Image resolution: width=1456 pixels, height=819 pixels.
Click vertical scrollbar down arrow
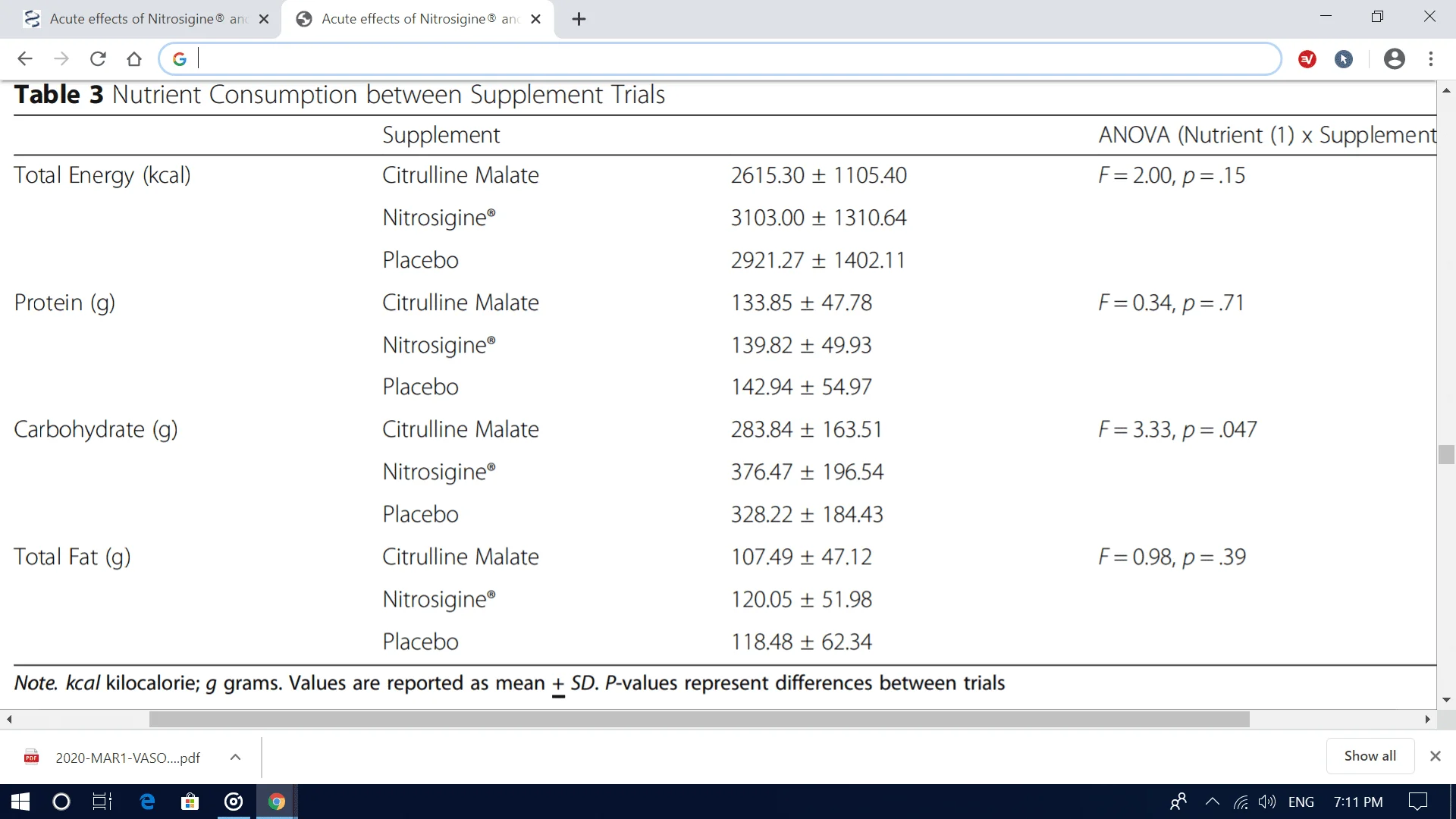coord(1446,700)
